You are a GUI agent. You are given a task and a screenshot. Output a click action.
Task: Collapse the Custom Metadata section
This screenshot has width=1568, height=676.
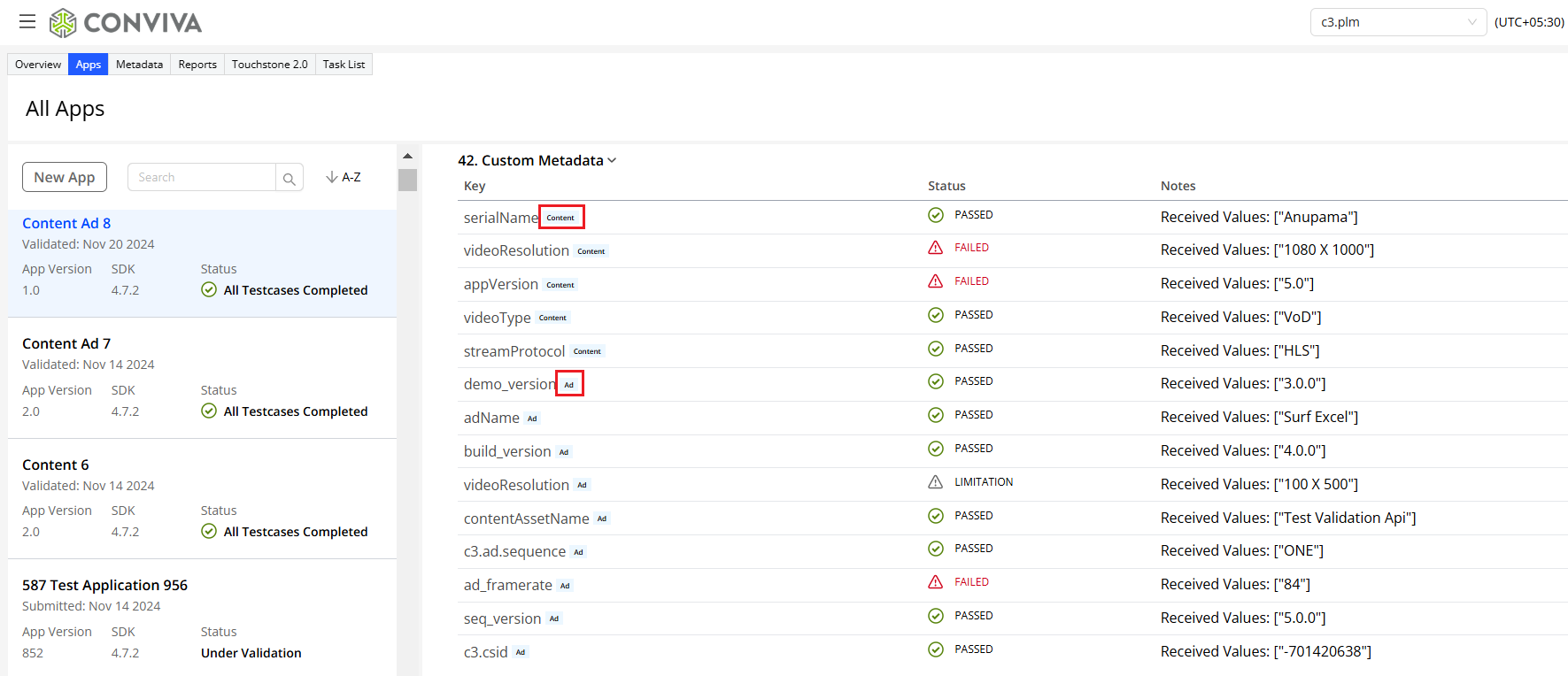[612, 160]
